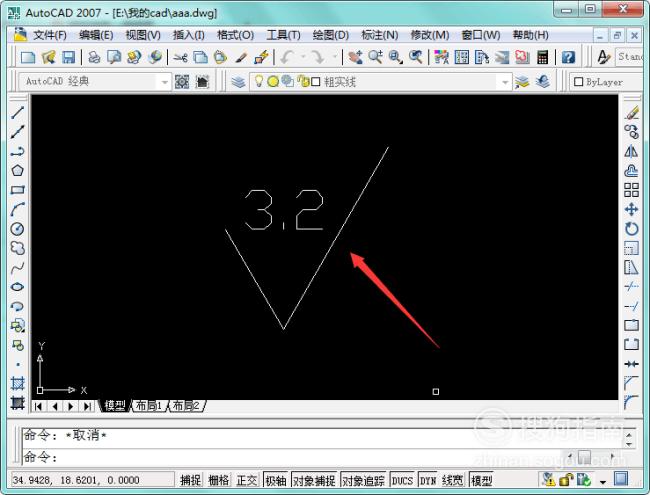Open the Standard text style dropdown

click(628, 57)
